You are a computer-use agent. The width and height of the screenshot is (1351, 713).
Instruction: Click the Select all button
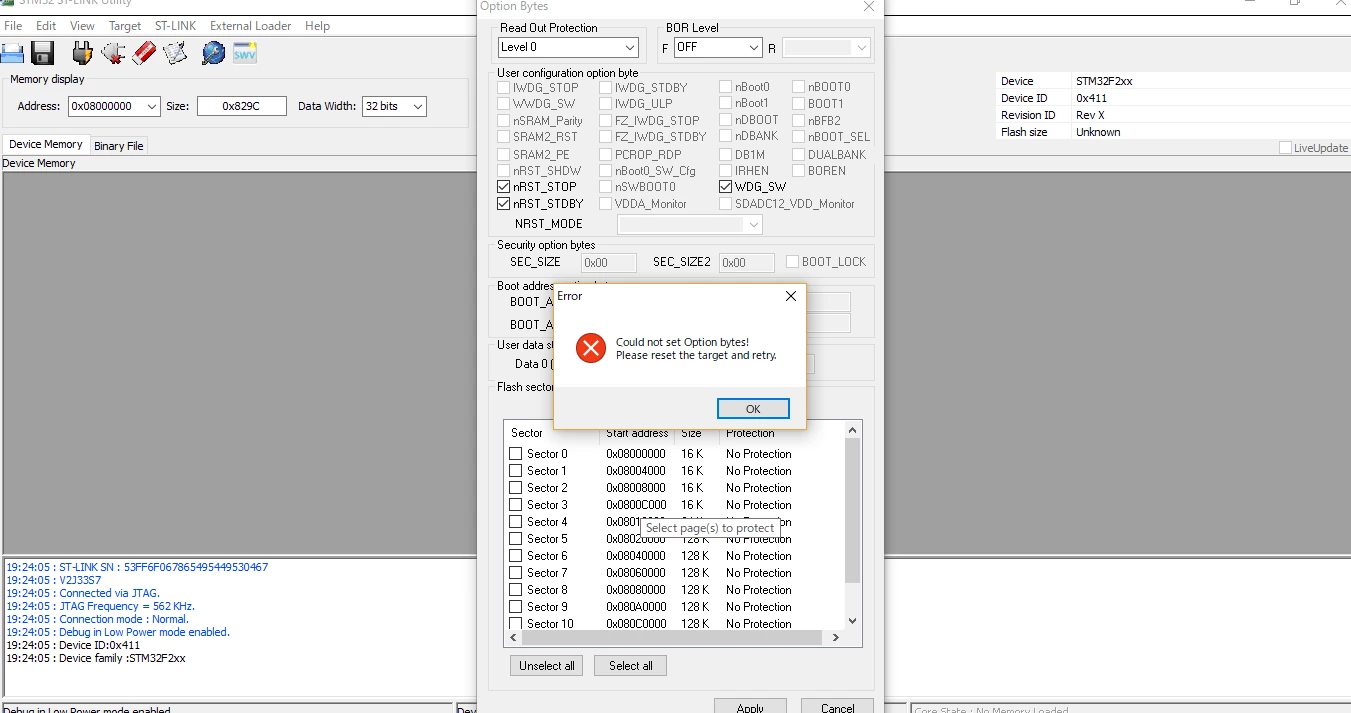point(631,666)
